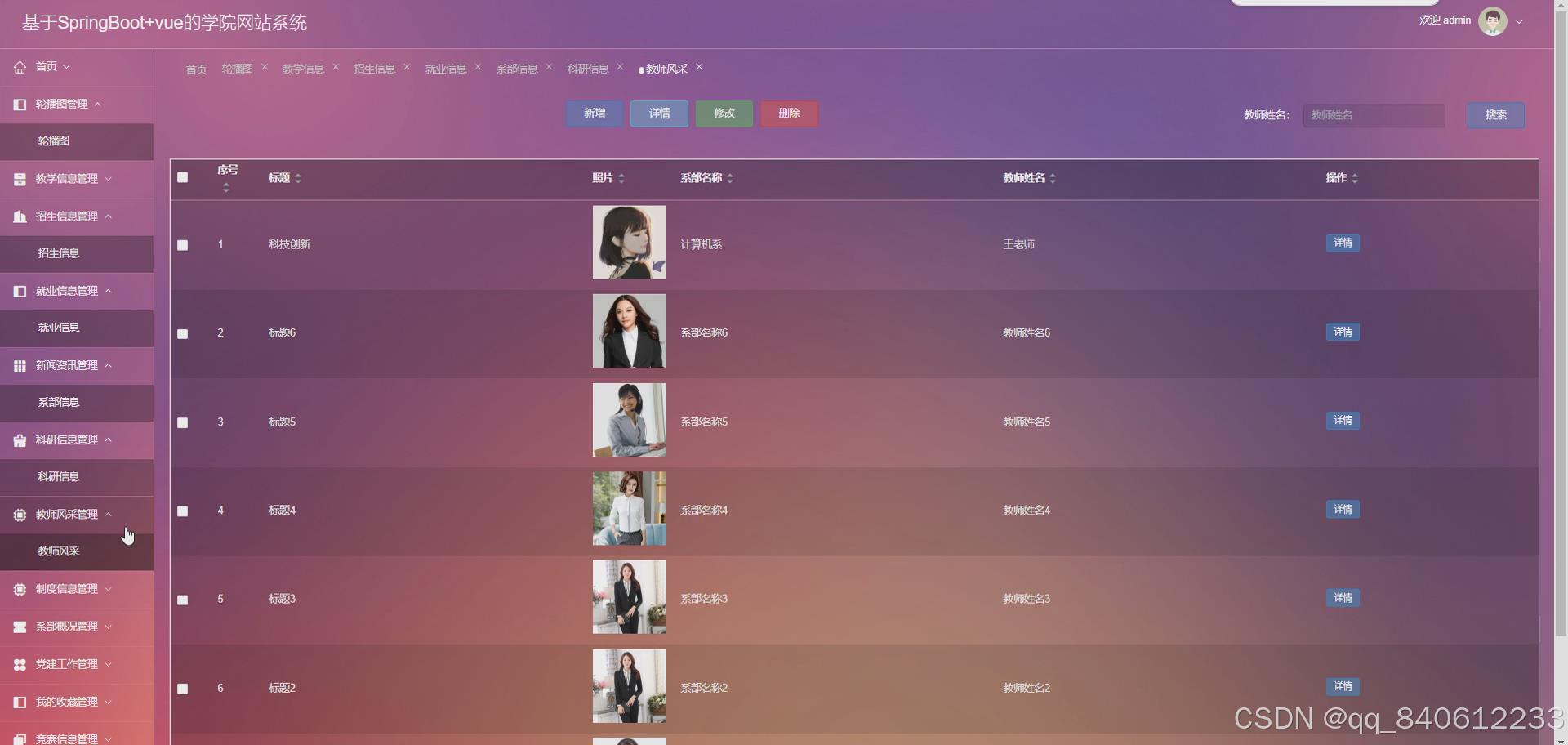Click the home icon in the sidebar
Image resolution: width=1568 pixels, height=745 pixels.
tap(20, 67)
